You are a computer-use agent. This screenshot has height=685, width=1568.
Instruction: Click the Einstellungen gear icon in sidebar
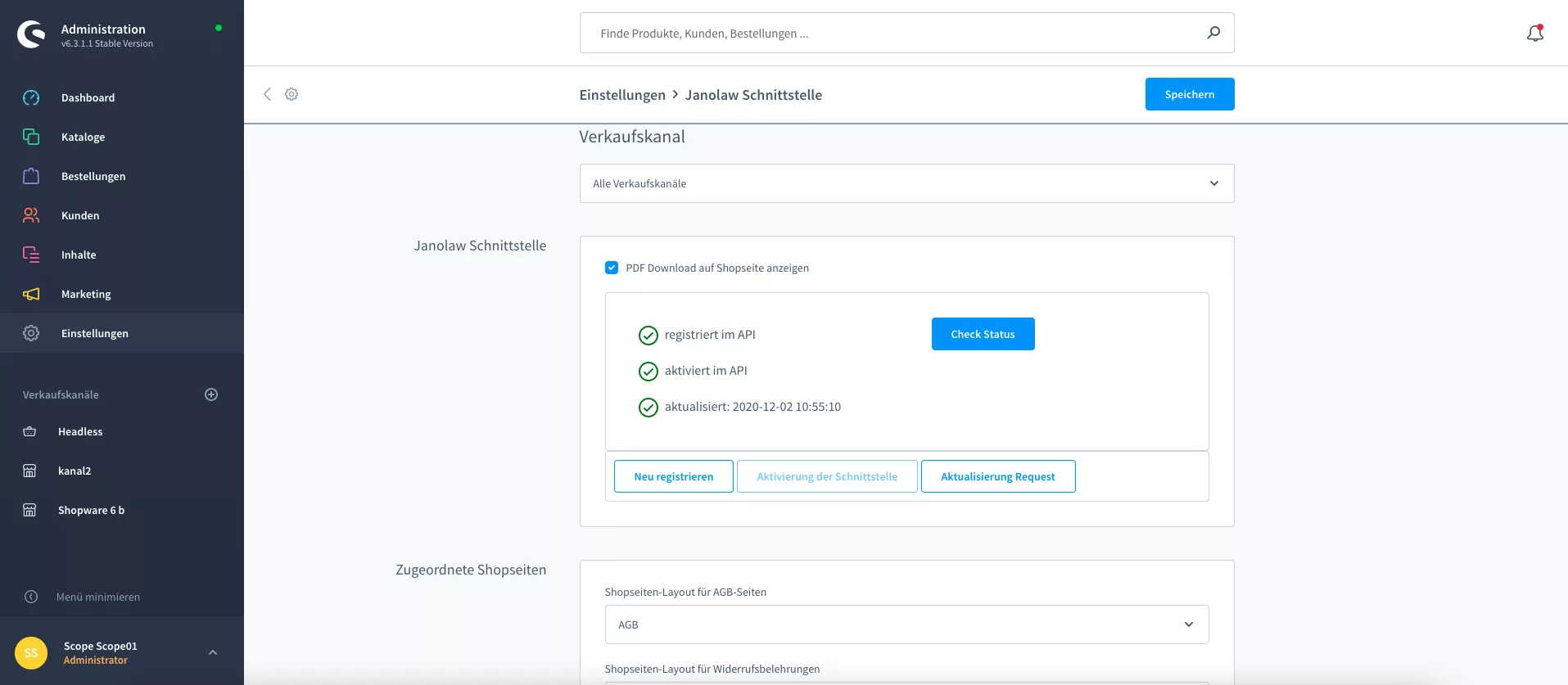tap(31, 333)
